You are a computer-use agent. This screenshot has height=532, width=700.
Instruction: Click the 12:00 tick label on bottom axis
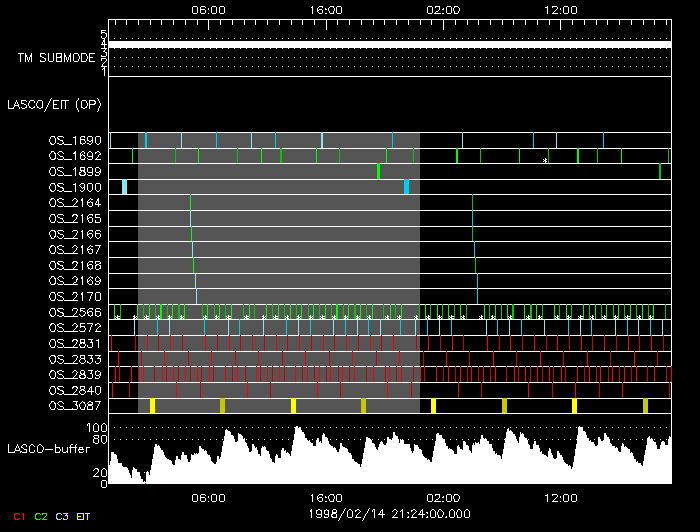pyautogui.click(x=561, y=497)
